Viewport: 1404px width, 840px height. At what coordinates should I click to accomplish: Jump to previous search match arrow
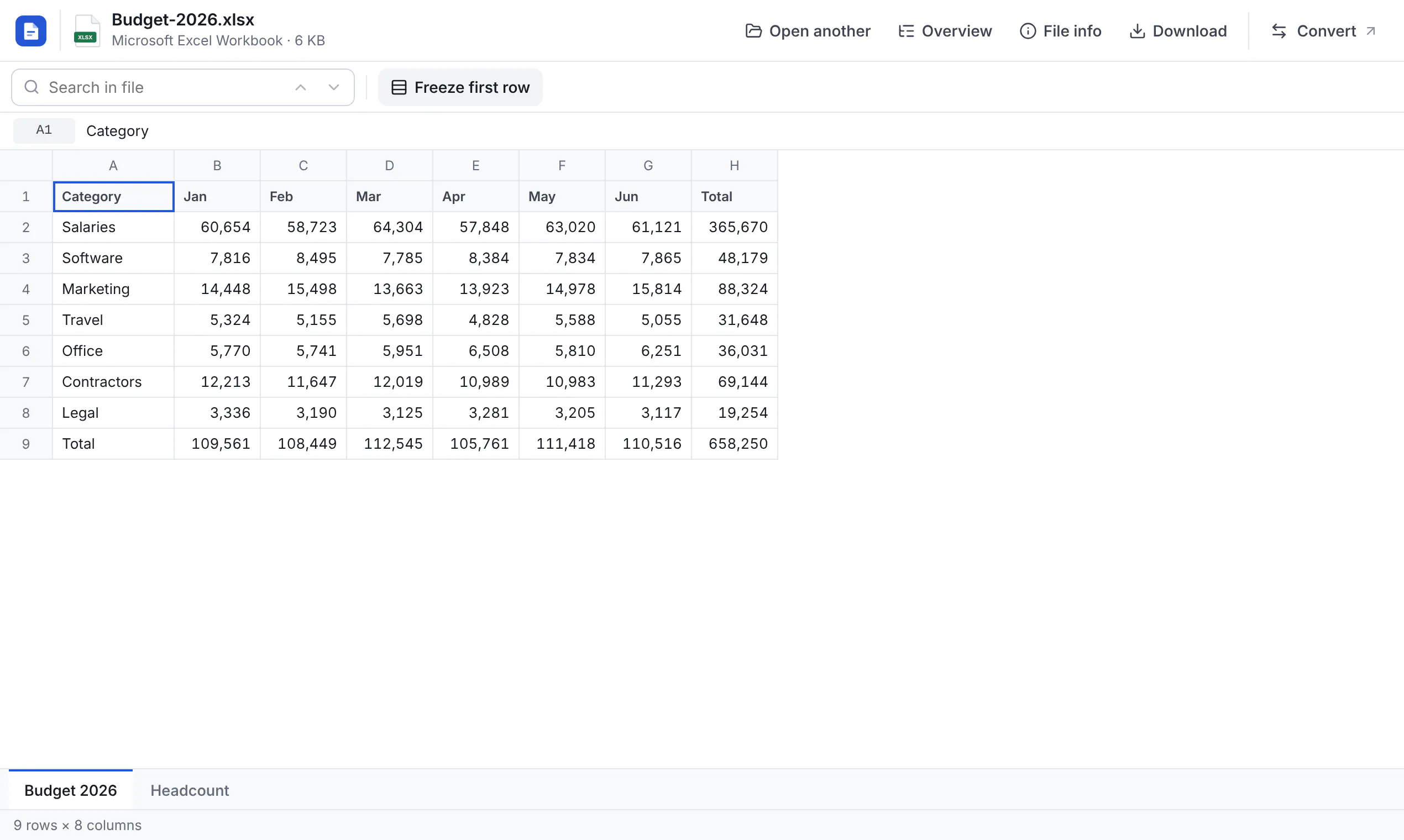[x=301, y=87]
